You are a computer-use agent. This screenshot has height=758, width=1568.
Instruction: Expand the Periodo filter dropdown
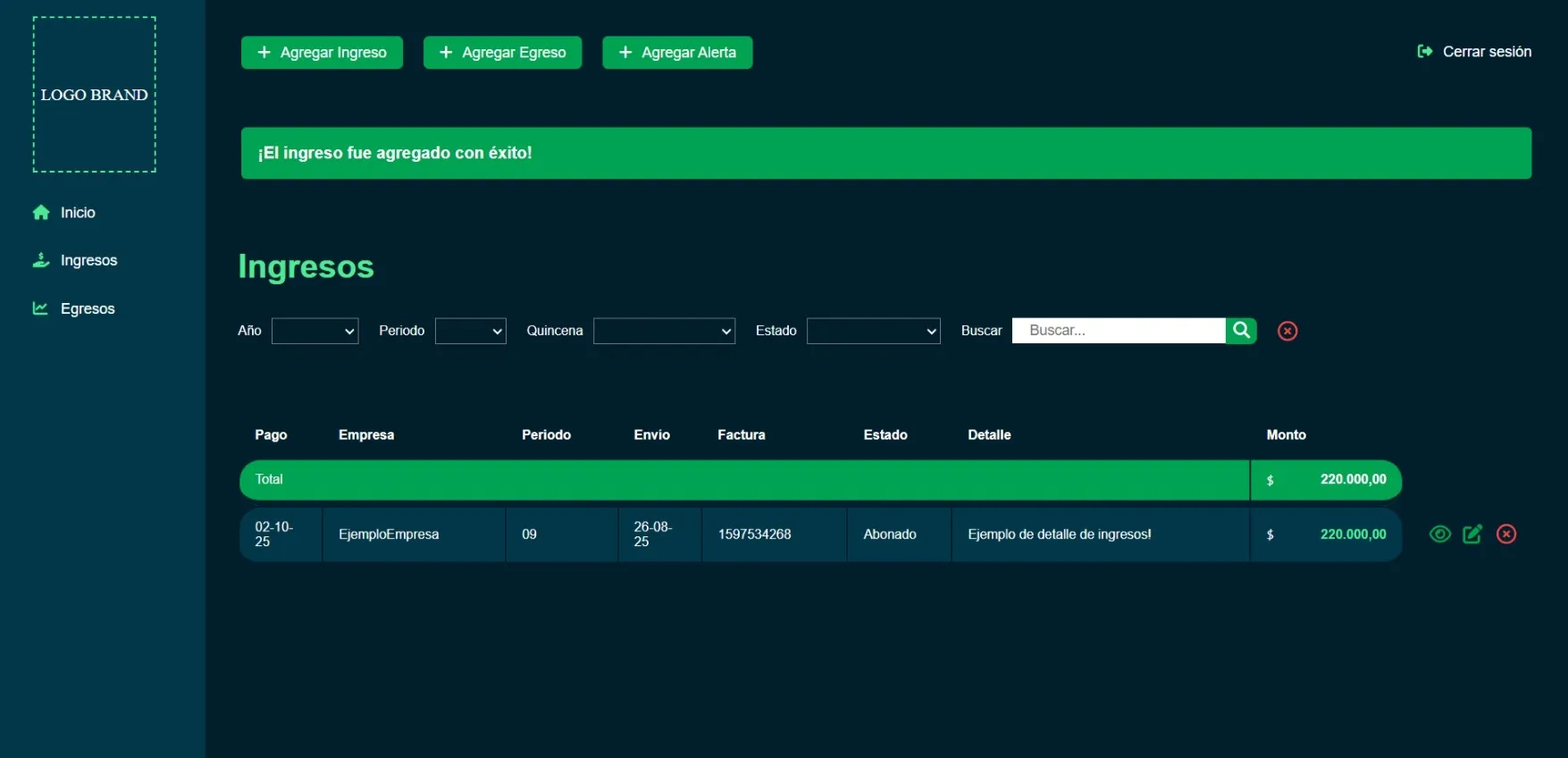pyautogui.click(x=470, y=331)
